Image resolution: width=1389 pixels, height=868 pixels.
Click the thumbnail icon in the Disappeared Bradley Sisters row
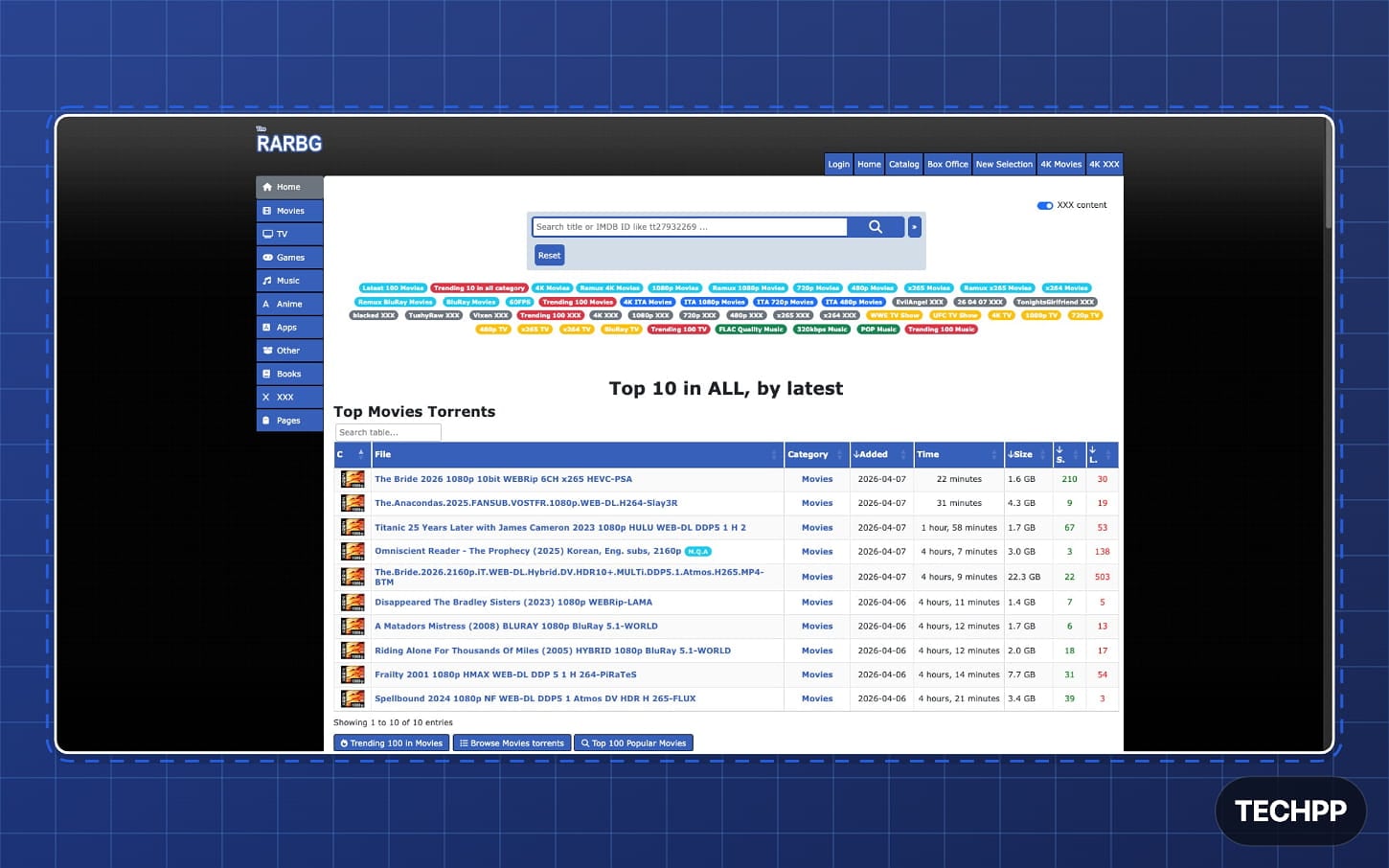click(x=353, y=603)
